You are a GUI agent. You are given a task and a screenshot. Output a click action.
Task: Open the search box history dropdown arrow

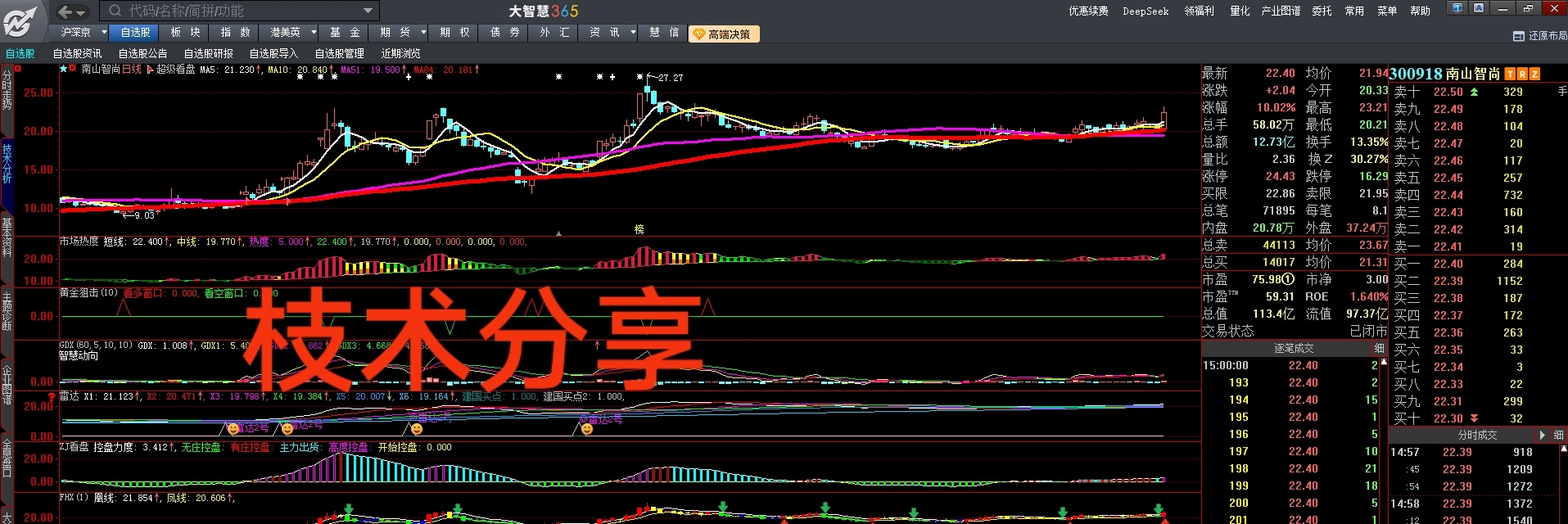[368, 11]
